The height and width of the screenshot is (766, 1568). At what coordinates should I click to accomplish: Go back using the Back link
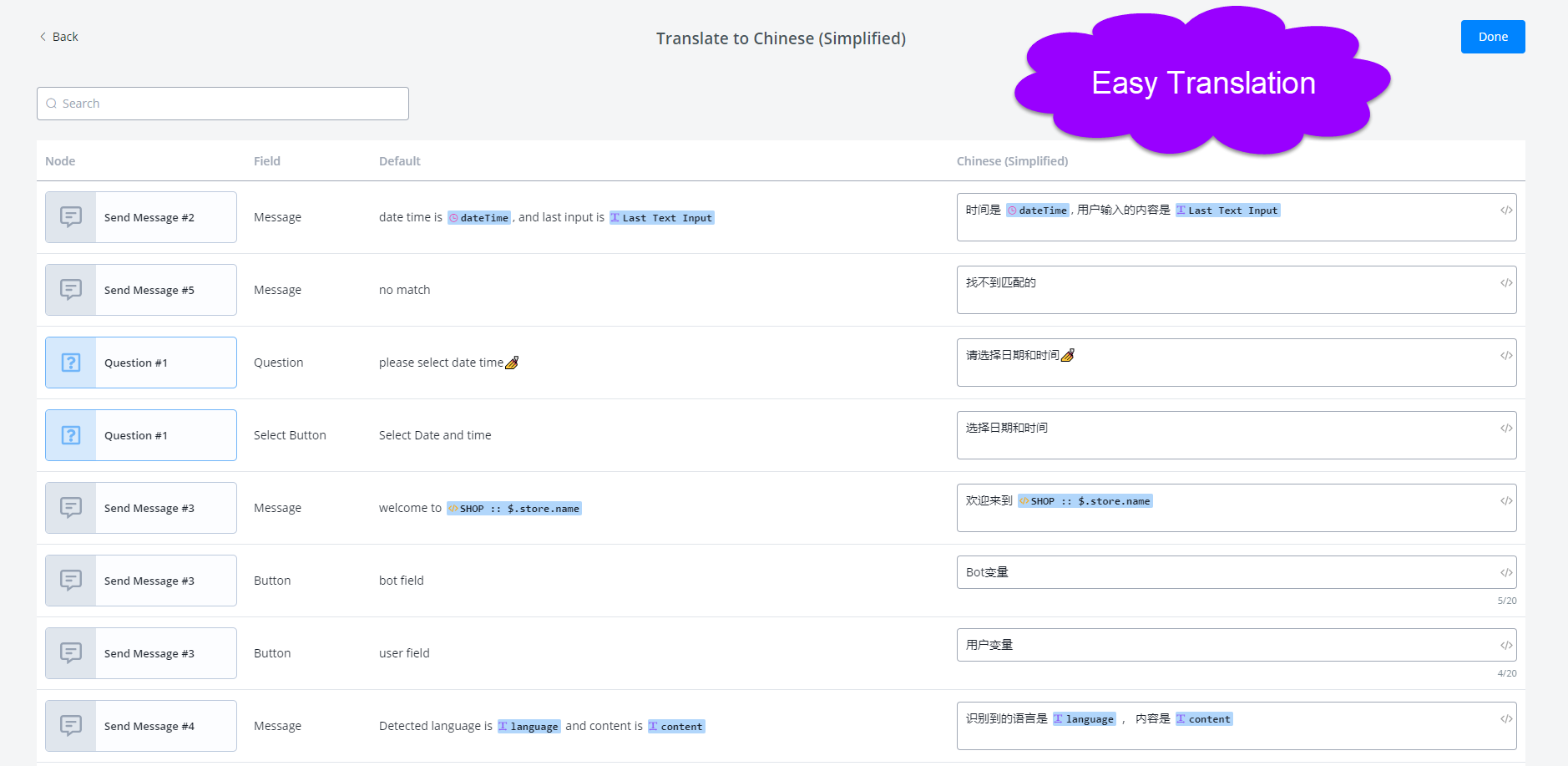click(58, 37)
